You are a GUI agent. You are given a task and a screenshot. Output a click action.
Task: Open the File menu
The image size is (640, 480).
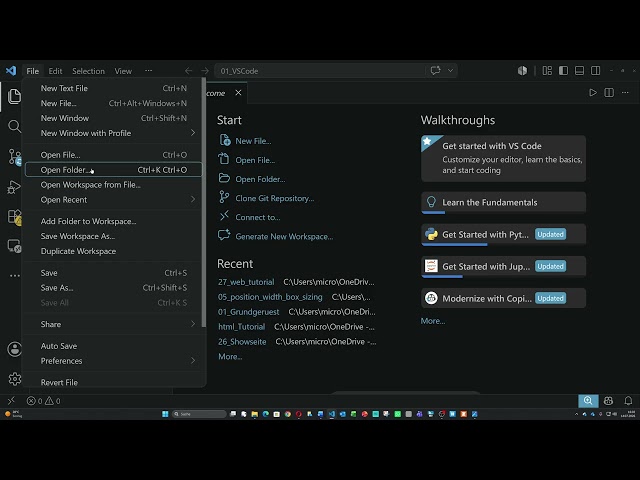33,71
